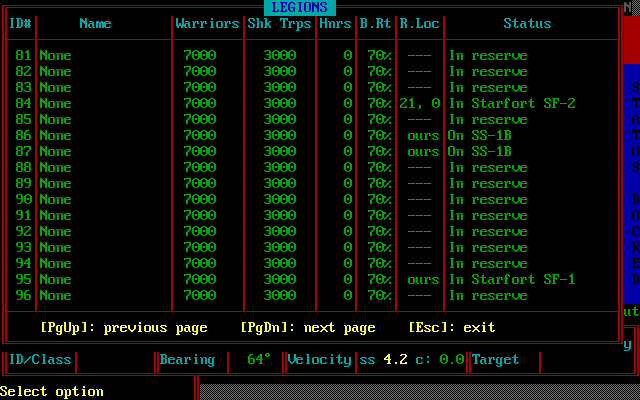The image size is (640, 400).
Task: Click the bearing value 64°
Action: coord(259,359)
